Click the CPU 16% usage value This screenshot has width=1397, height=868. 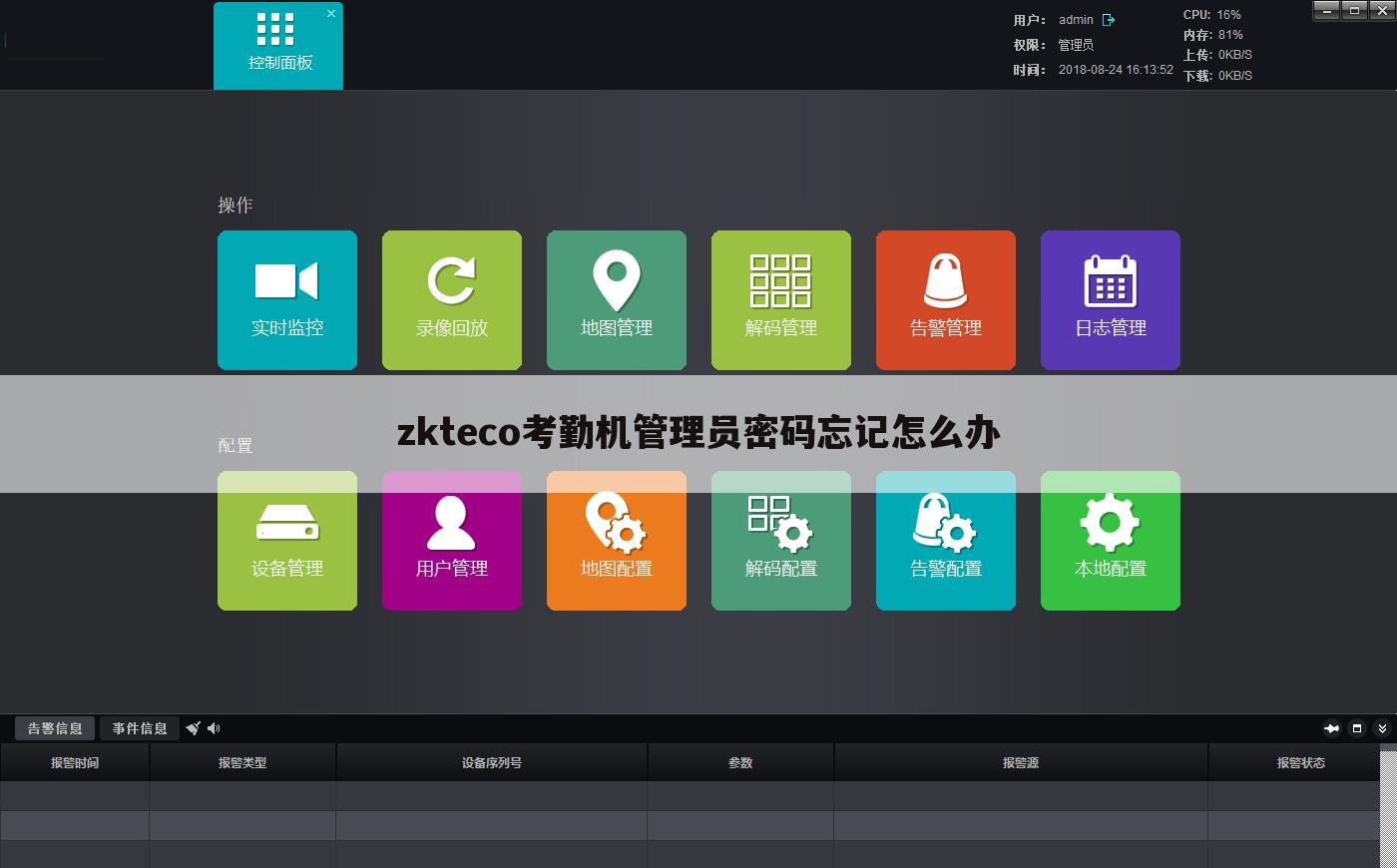(1229, 15)
